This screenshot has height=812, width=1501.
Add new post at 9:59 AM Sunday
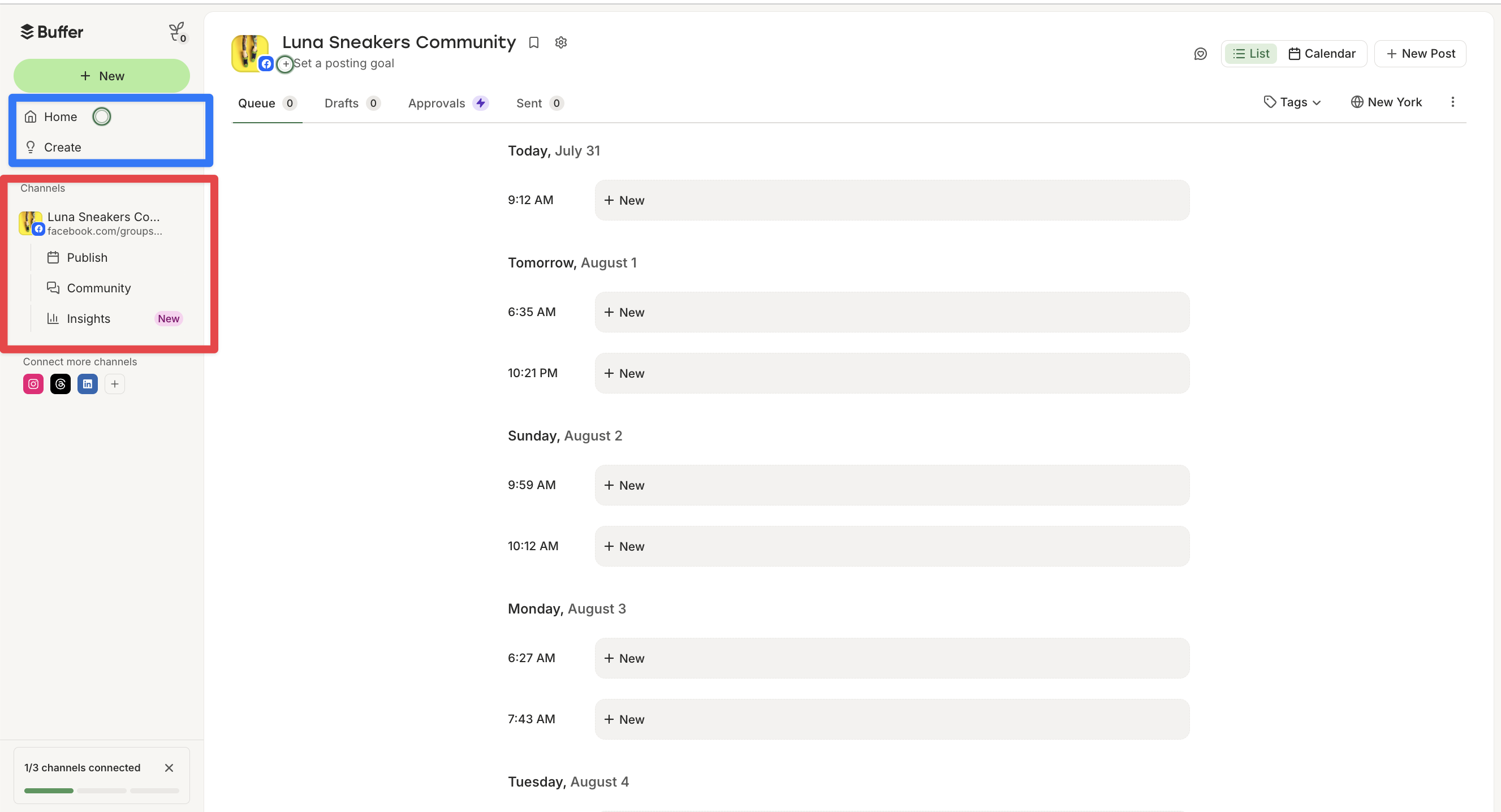tap(891, 485)
